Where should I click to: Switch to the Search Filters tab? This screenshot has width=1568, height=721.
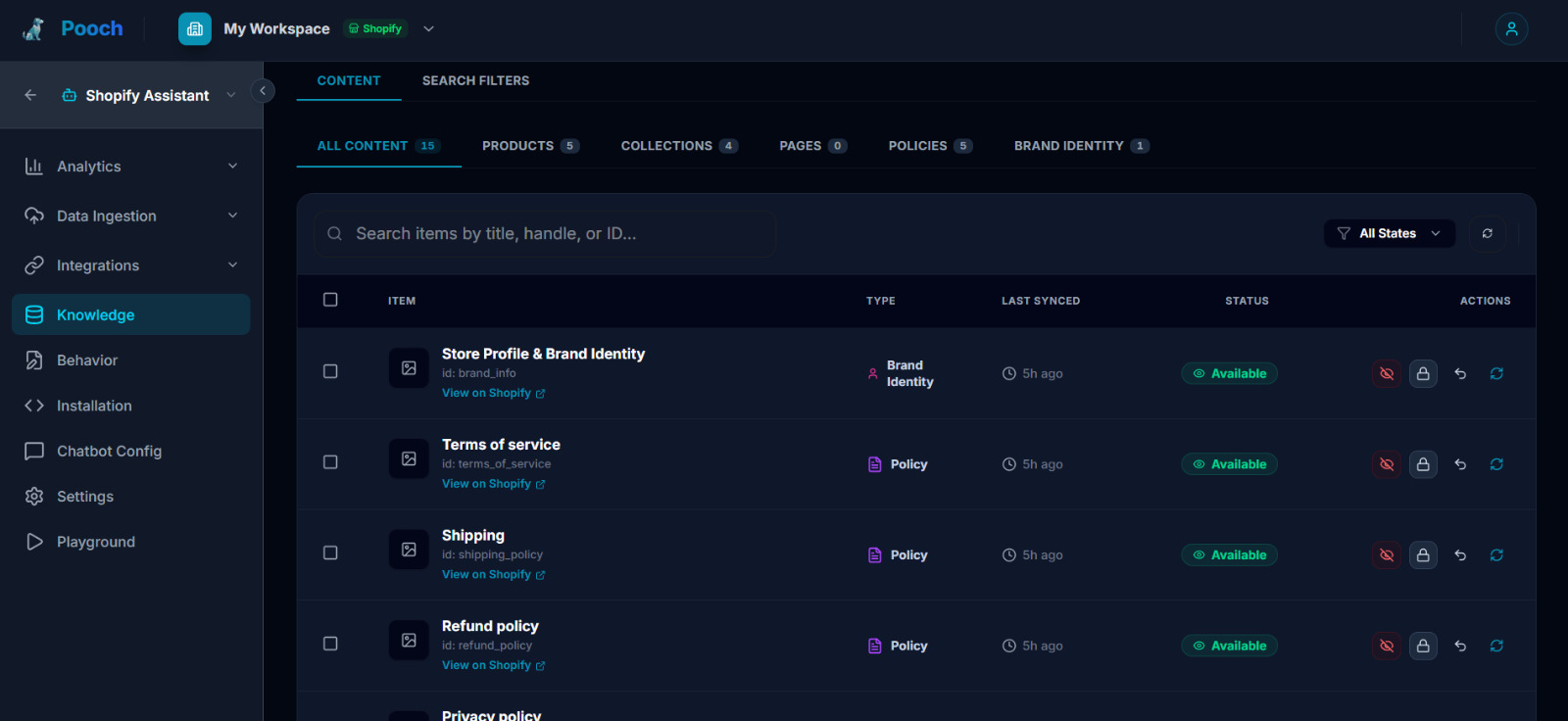point(475,80)
